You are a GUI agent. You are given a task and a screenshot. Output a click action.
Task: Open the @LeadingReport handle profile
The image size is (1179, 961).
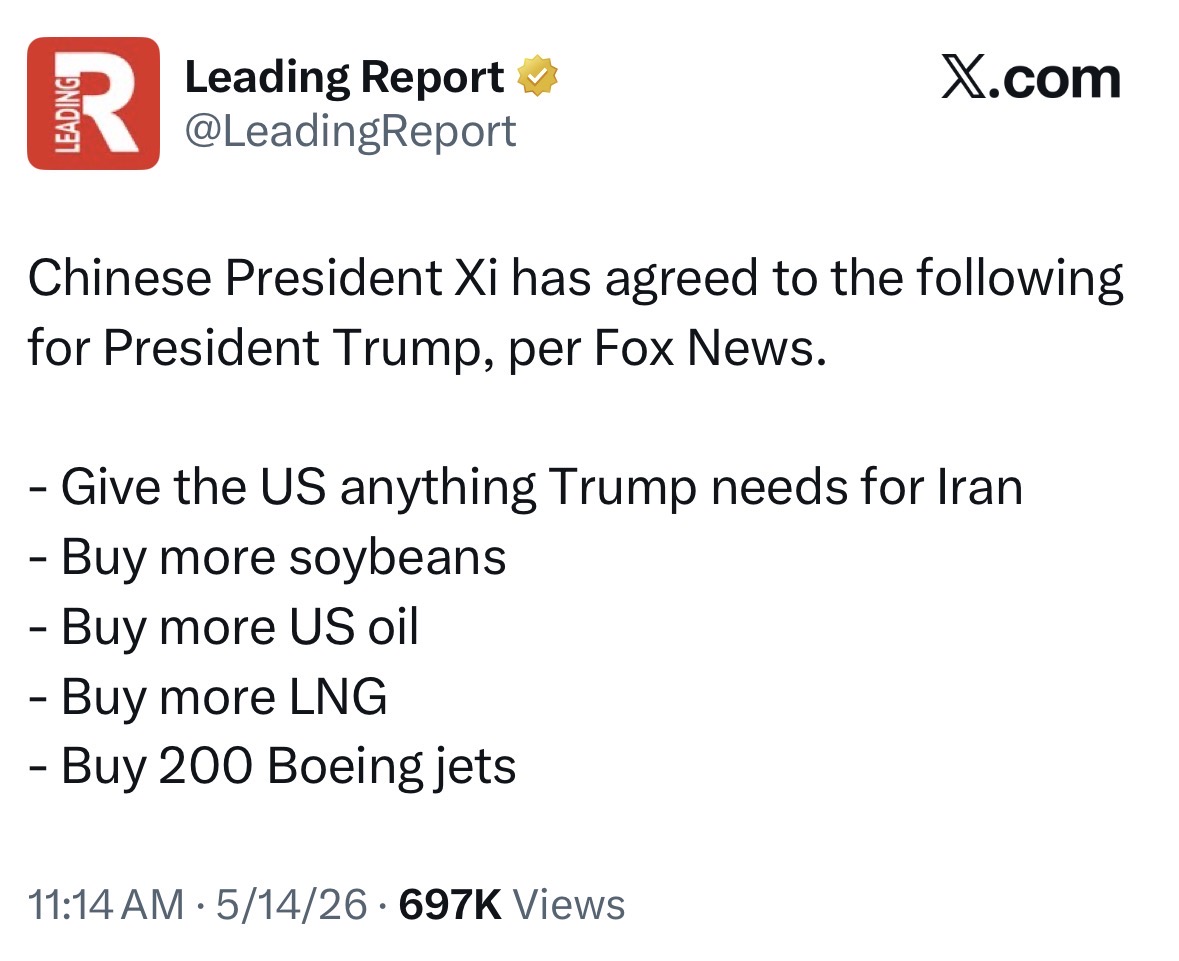350,132
